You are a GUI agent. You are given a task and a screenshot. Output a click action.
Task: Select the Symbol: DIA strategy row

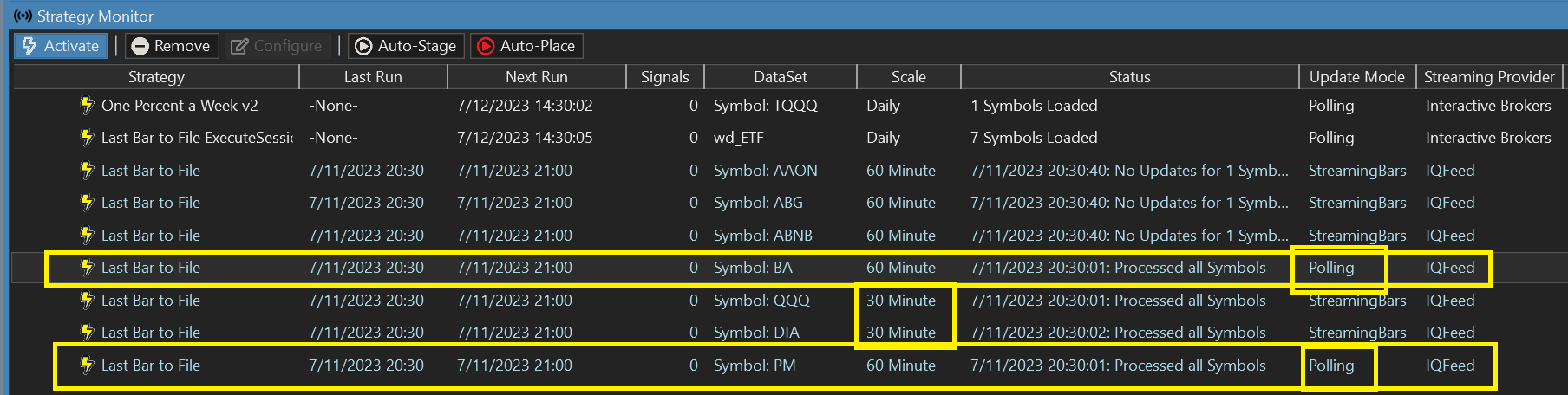(755, 333)
